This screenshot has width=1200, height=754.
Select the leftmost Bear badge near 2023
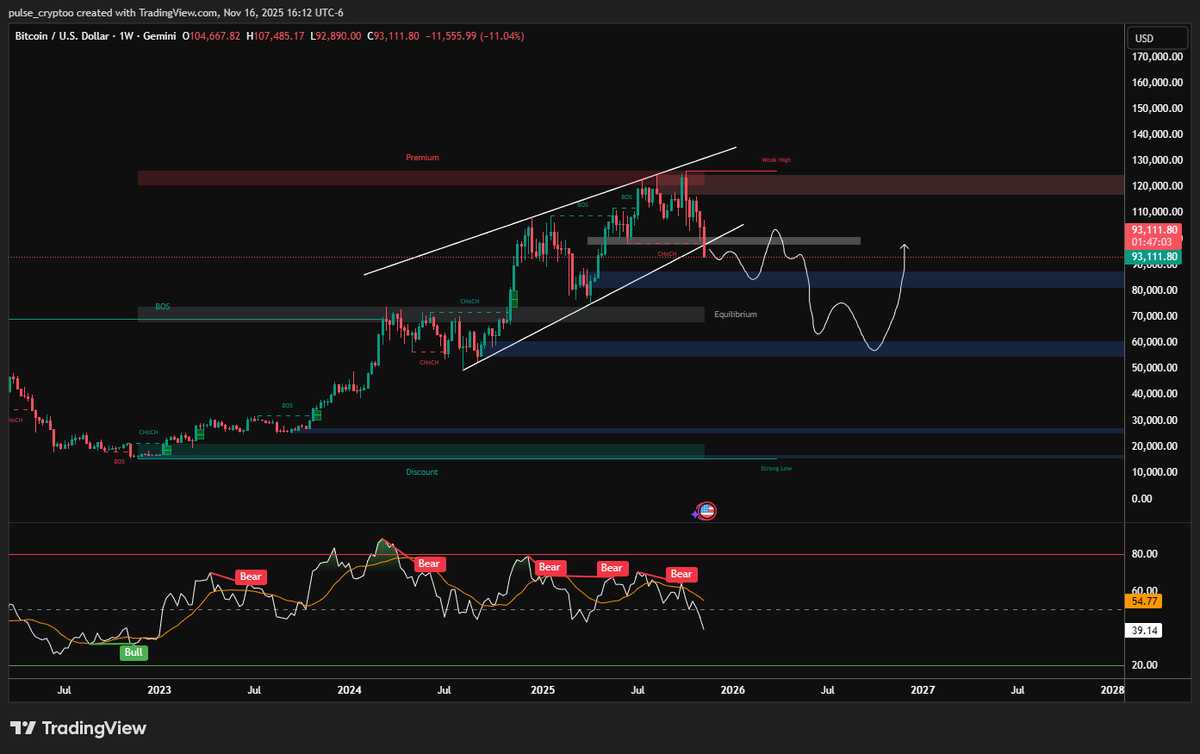(250, 576)
